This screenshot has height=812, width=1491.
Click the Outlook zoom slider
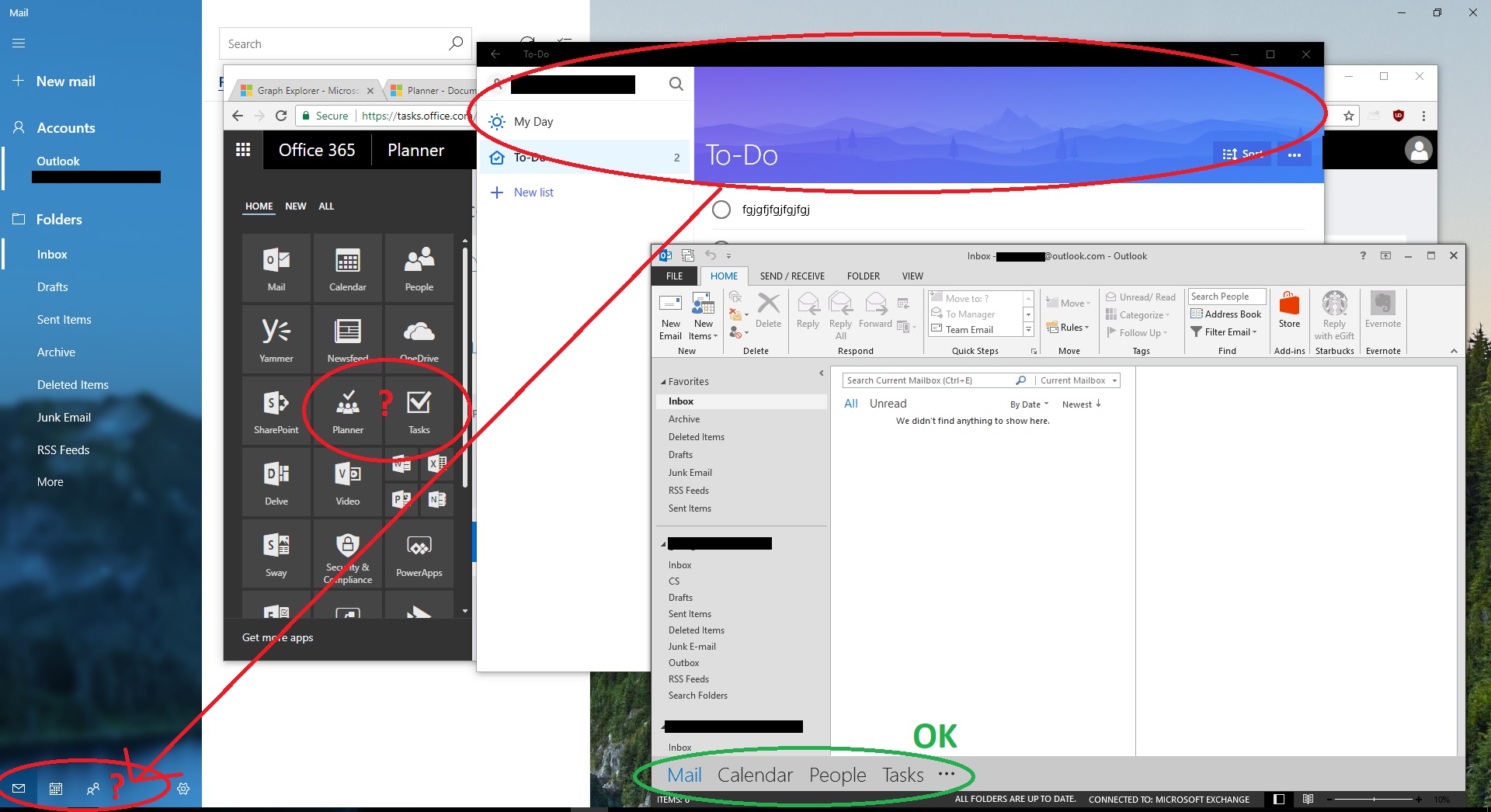coord(1373,800)
